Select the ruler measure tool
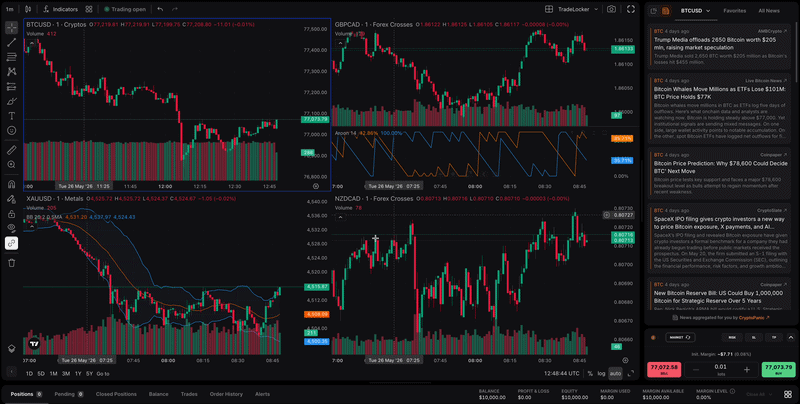The width and height of the screenshot is (800, 404). [11, 149]
